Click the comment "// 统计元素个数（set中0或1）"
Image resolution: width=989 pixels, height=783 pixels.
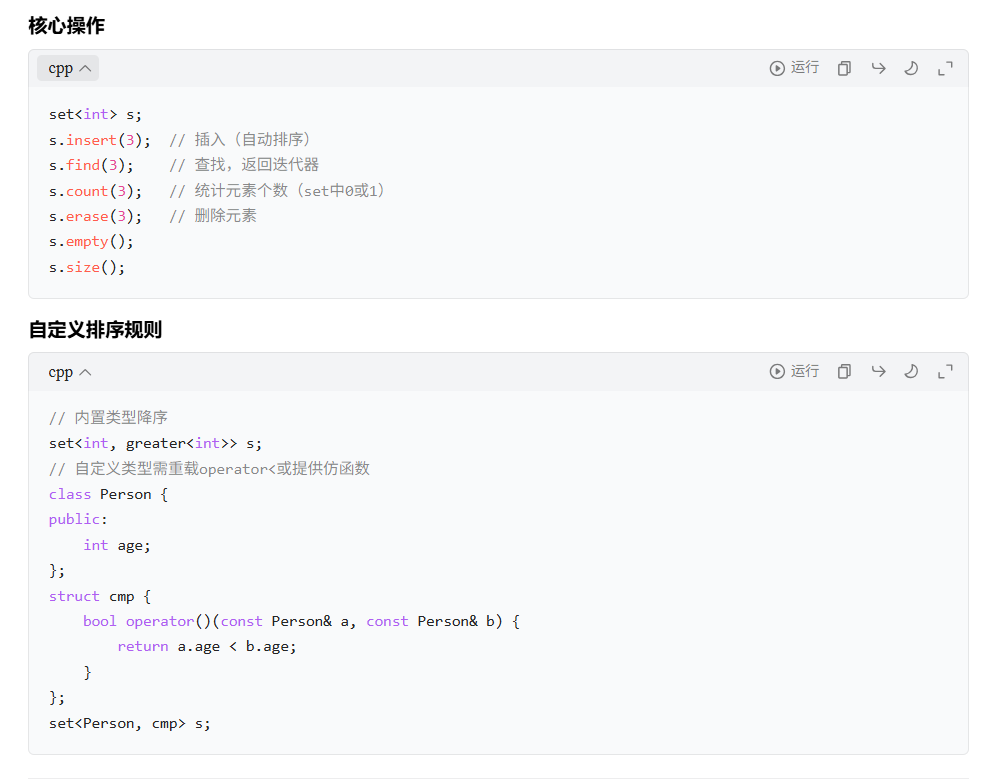[278, 191]
